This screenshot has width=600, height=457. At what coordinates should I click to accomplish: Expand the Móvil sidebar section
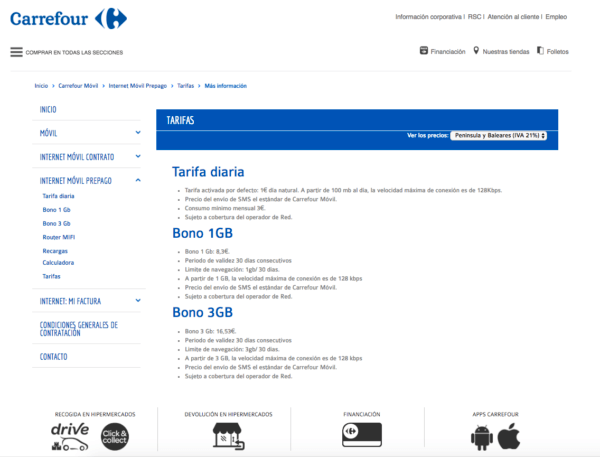click(138, 132)
